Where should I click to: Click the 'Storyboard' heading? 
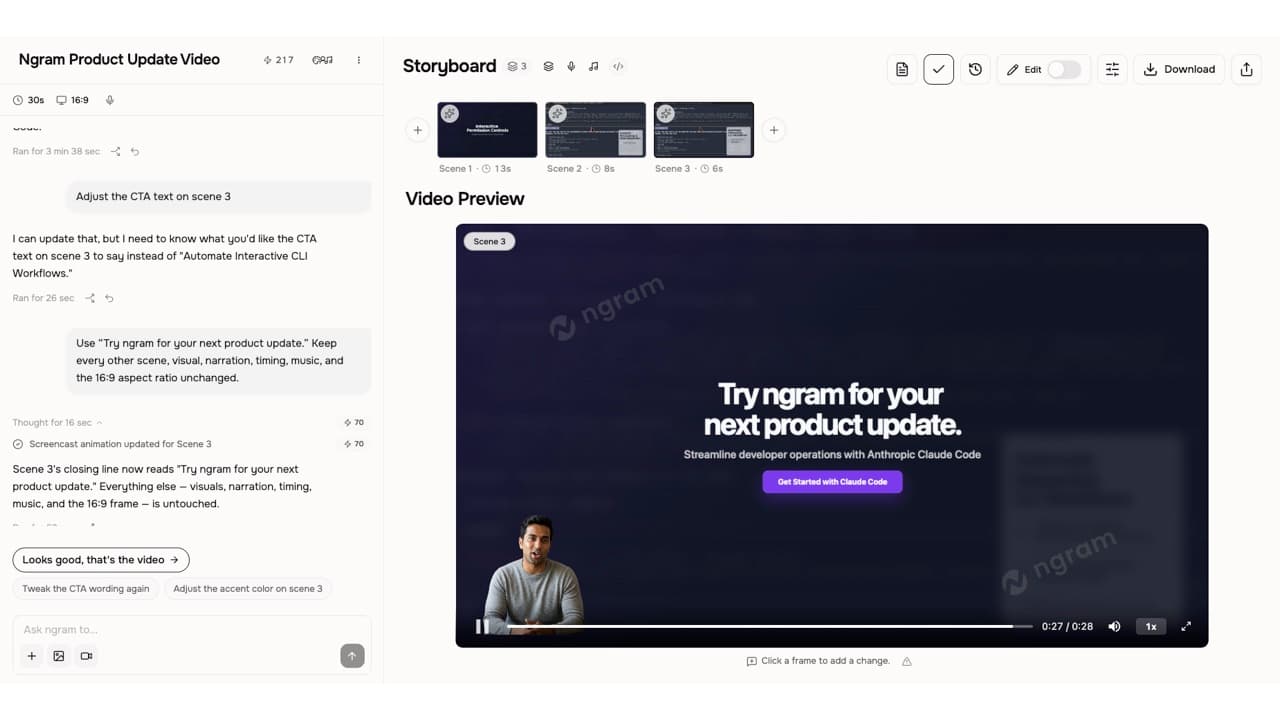tap(450, 66)
